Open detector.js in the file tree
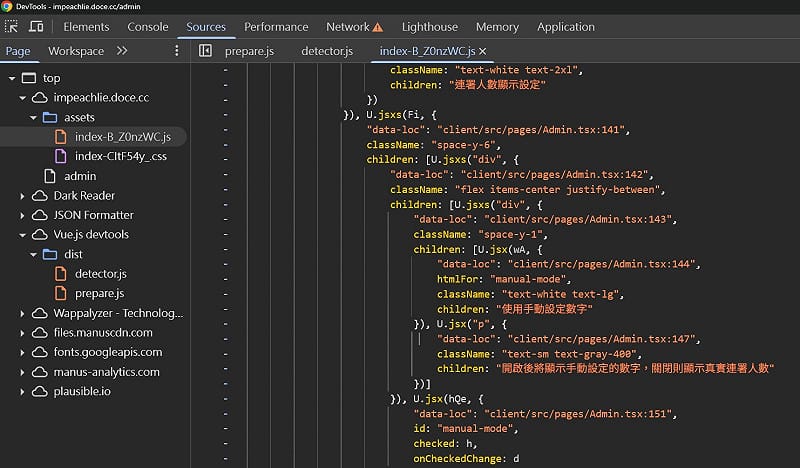The height and width of the screenshot is (468, 800). (101, 274)
